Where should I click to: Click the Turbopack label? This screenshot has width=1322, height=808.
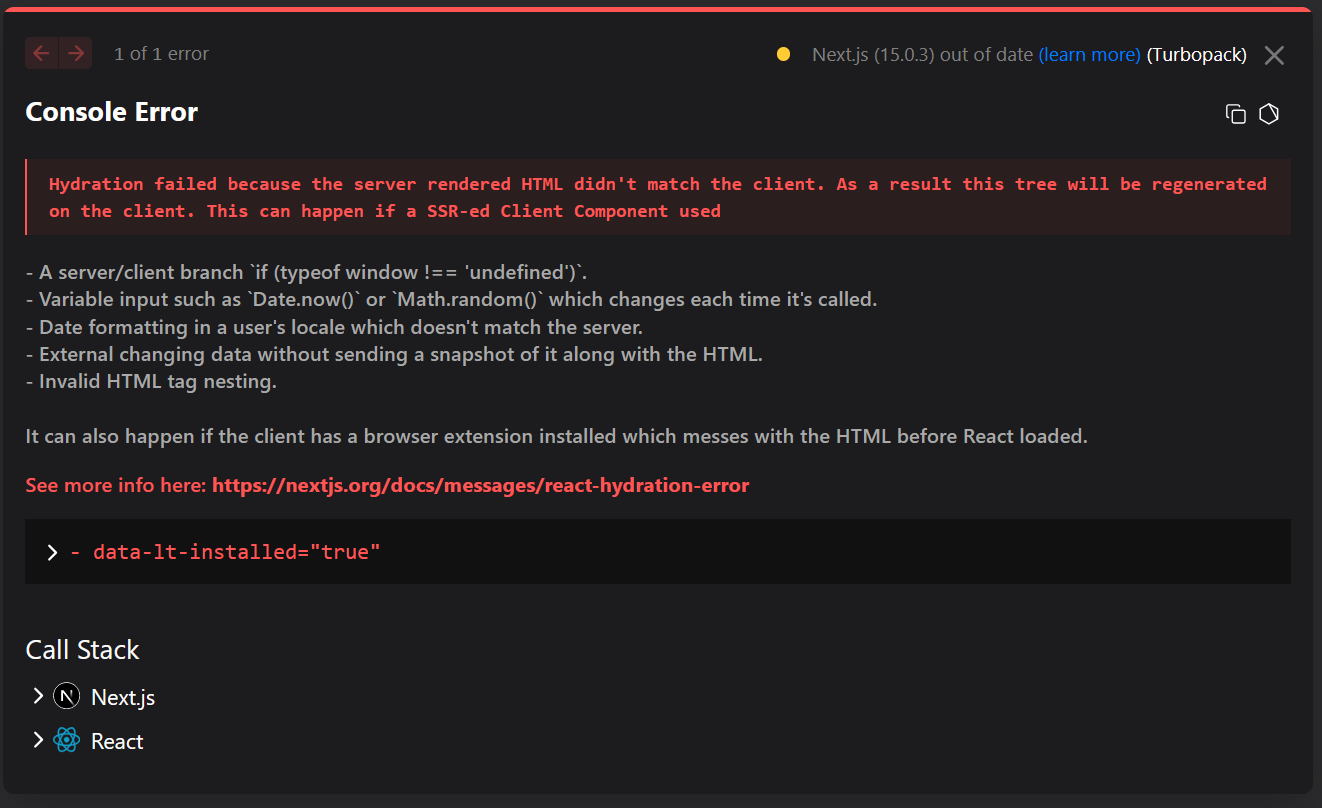point(1196,54)
